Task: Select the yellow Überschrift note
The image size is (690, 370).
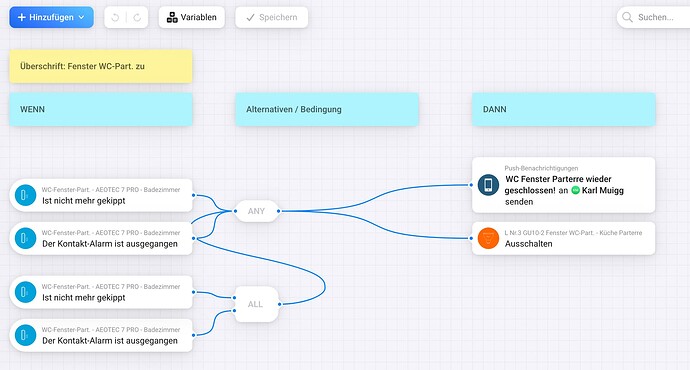Action: (101, 66)
